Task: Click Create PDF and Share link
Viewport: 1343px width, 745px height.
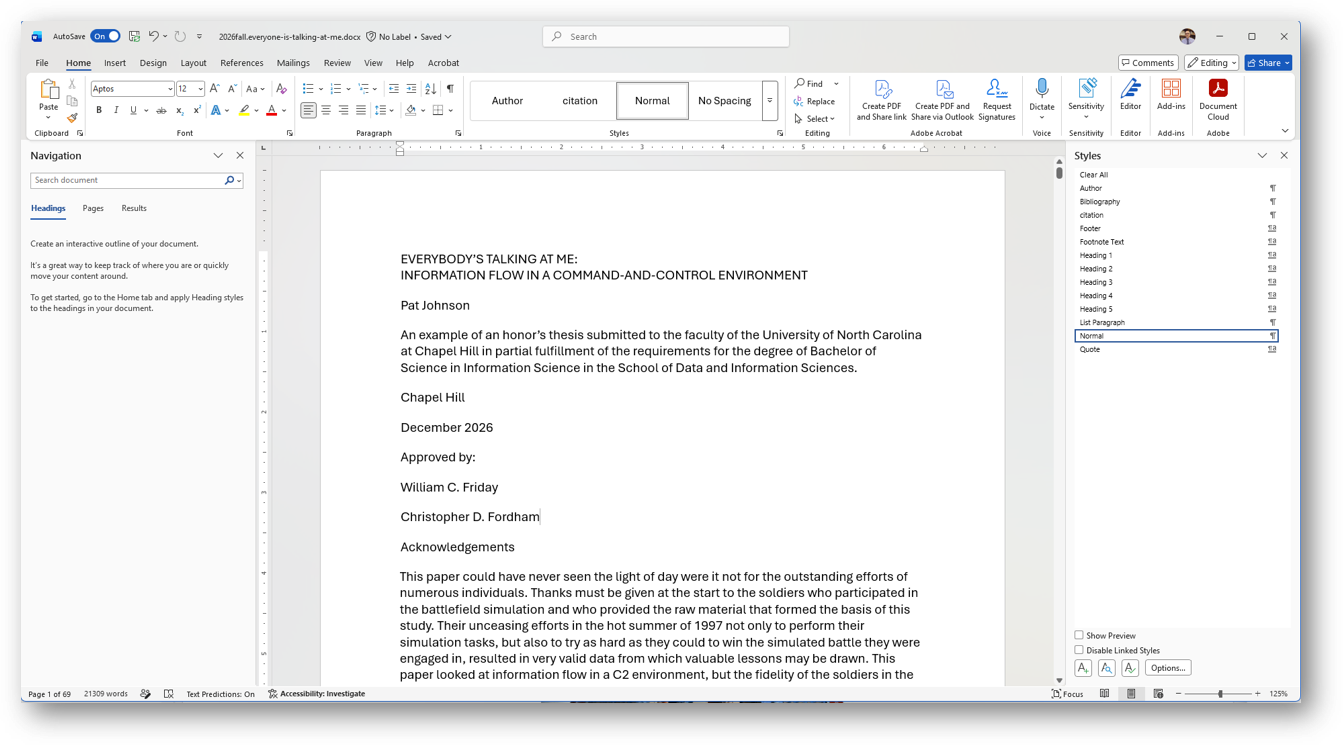Action: 881,100
